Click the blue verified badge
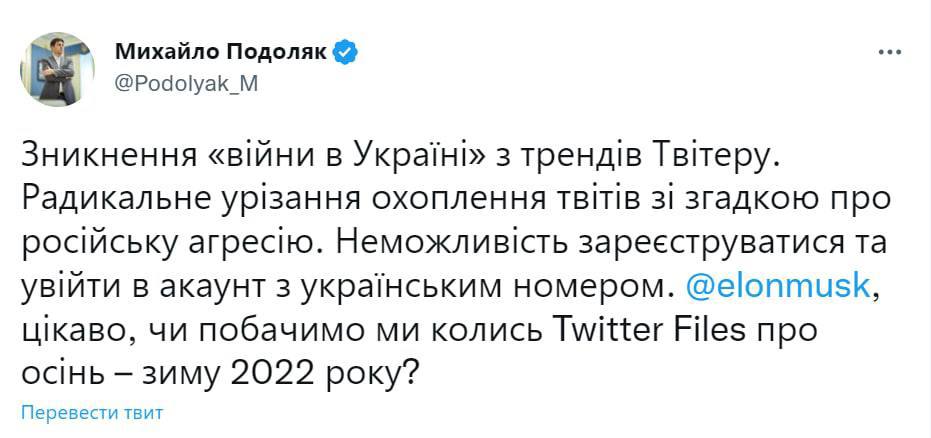Image resolution: width=931 pixels, height=438 pixels. (346, 52)
